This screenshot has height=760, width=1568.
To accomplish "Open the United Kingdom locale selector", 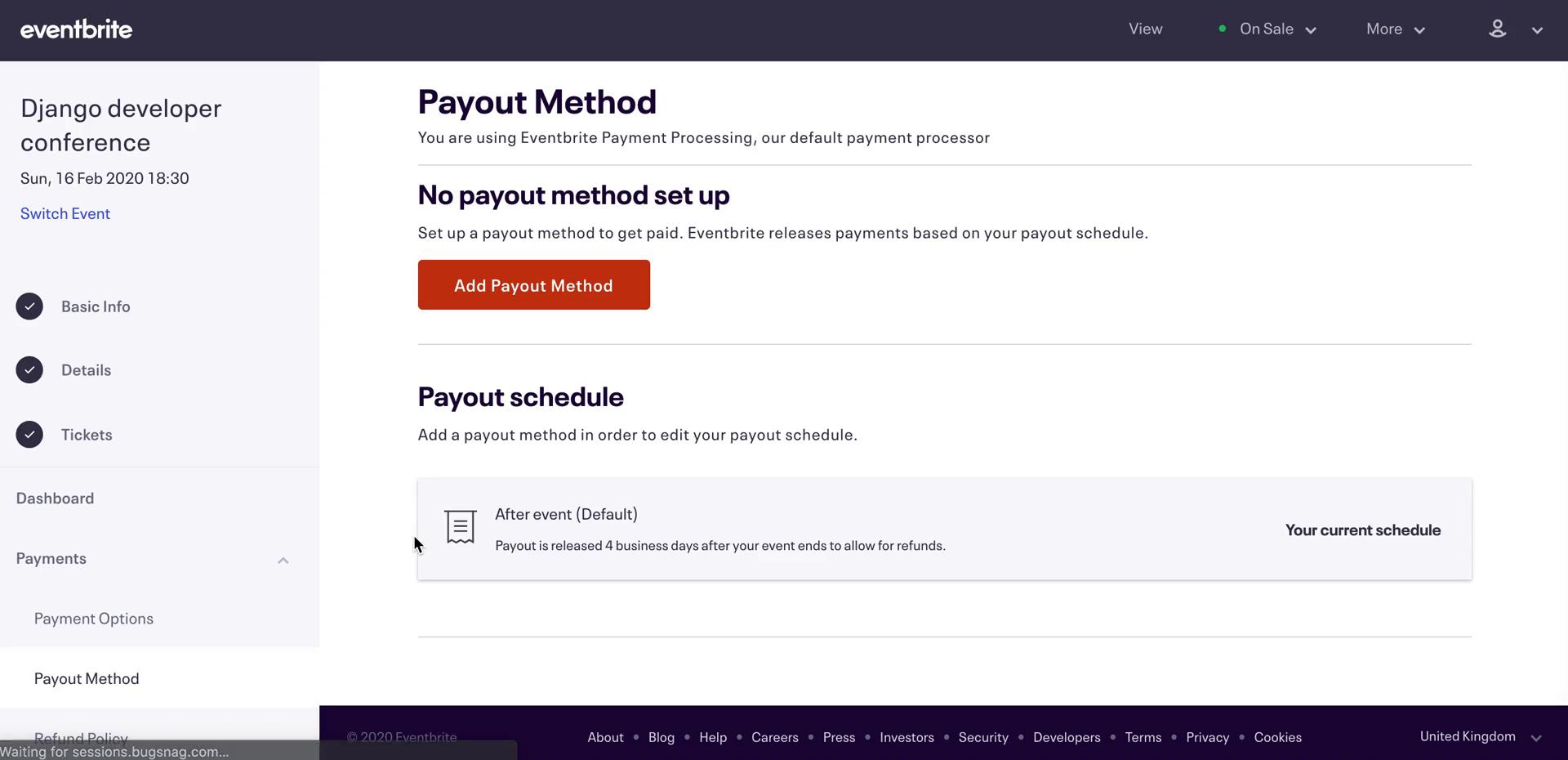I will coord(1480,736).
